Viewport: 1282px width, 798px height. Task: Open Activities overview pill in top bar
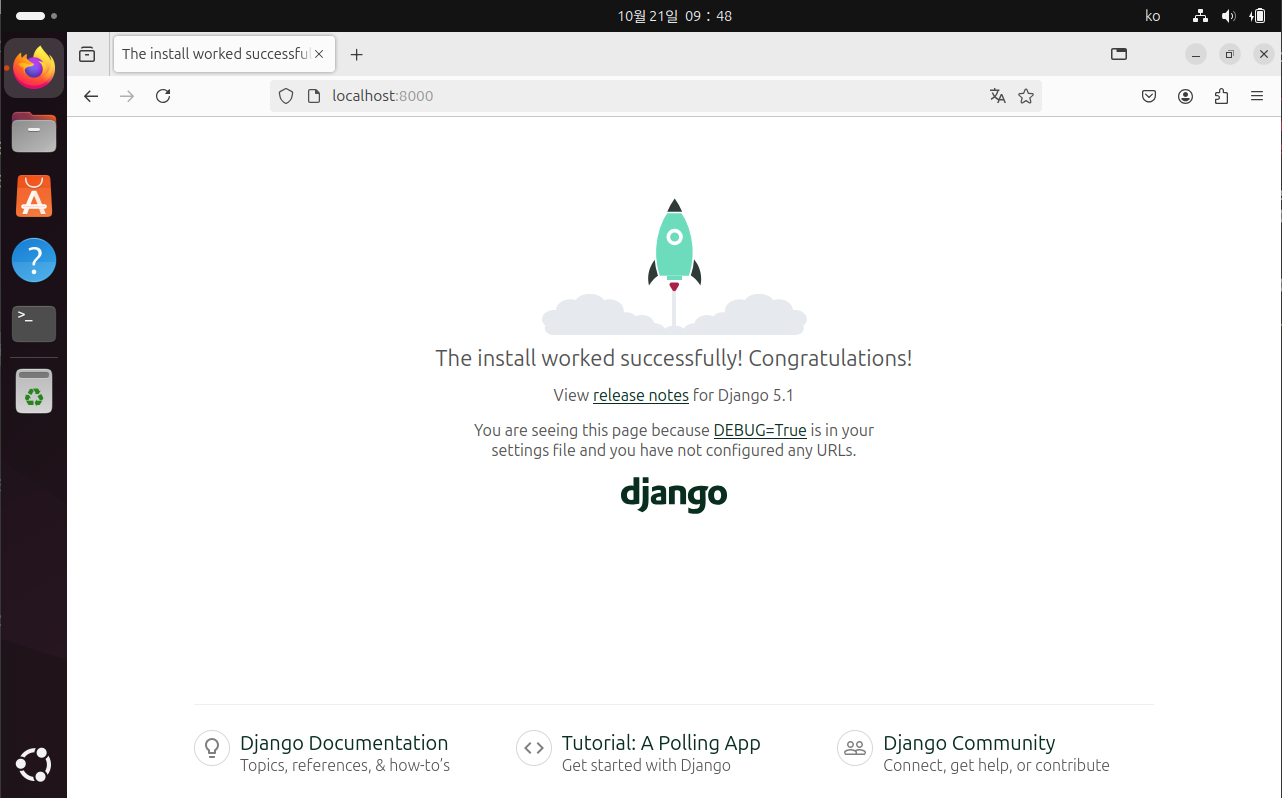point(36,16)
